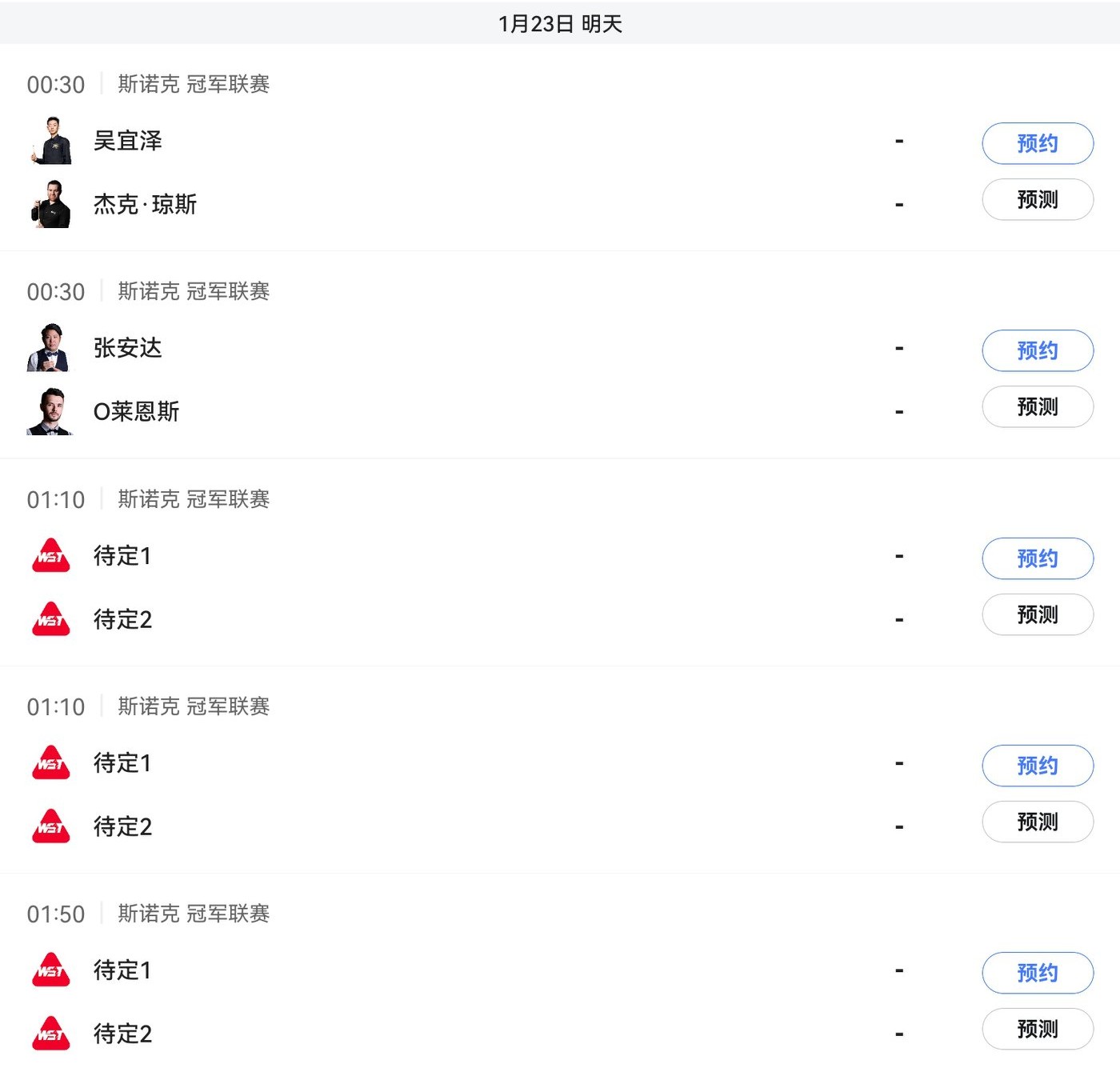This screenshot has width=1120, height=1080.
Task: Click O莱恩斯 player photo
Action: tap(51, 411)
